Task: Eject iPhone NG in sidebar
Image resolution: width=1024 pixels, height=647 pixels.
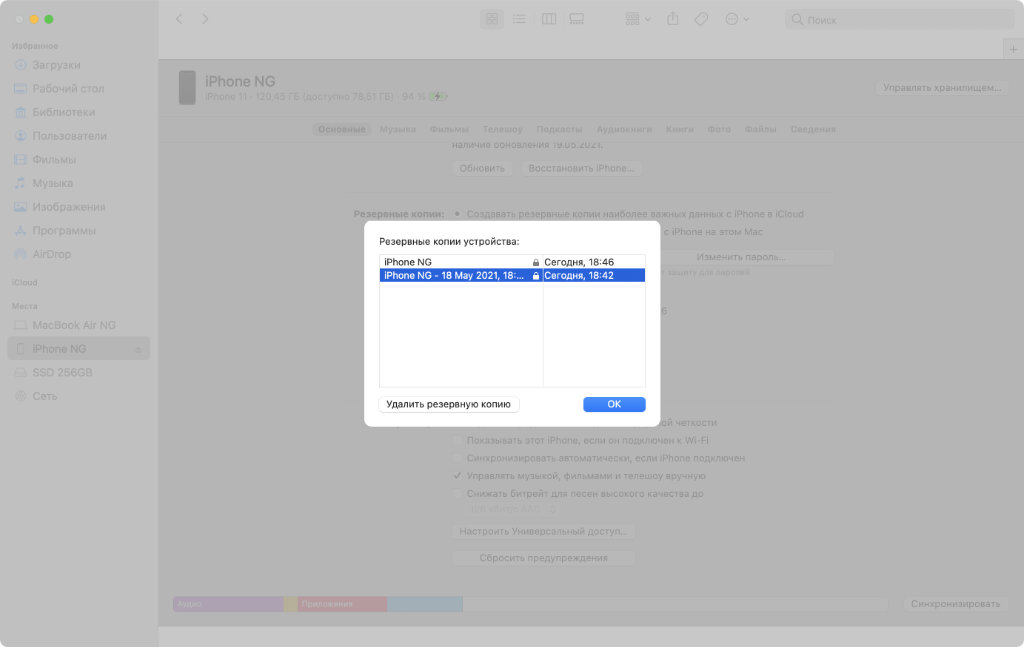Action: (x=138, y=349)
